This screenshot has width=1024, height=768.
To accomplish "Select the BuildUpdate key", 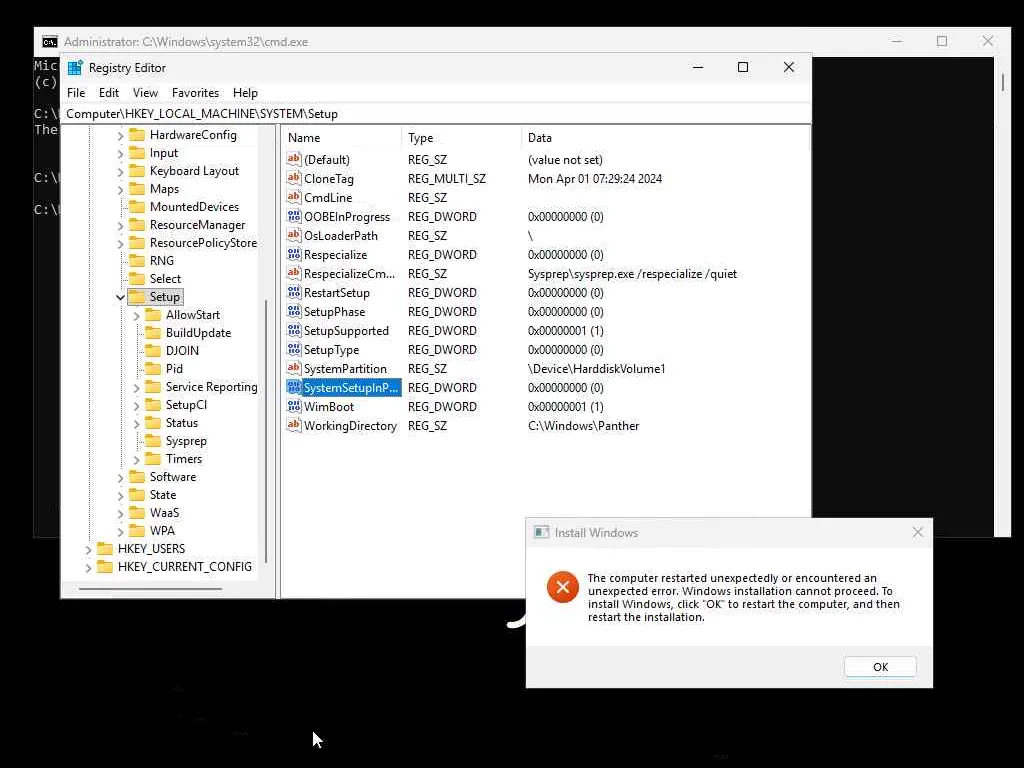I will click(x=198, y=333).
